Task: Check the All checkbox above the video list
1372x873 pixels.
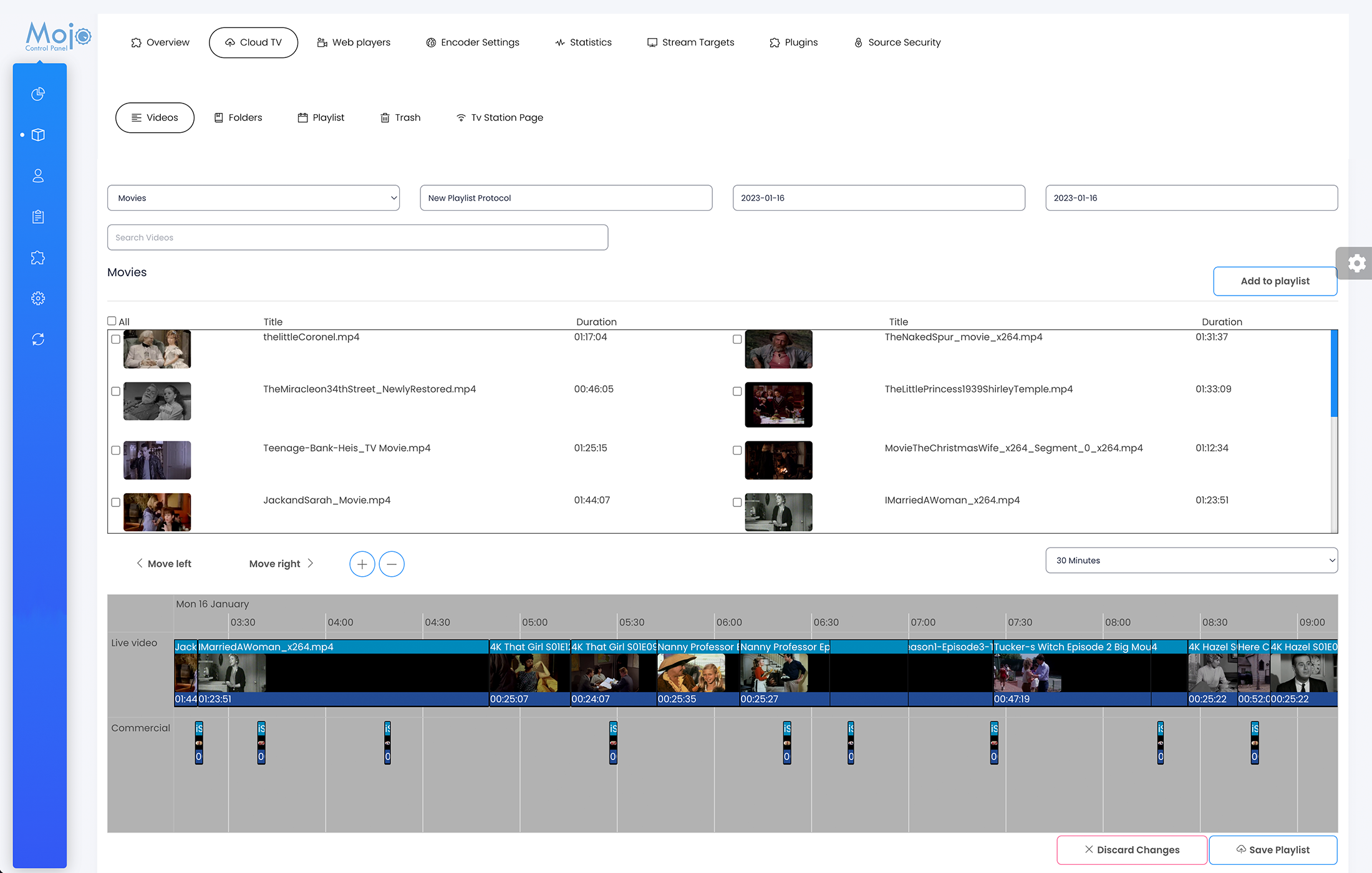Action: pos(112,320)
